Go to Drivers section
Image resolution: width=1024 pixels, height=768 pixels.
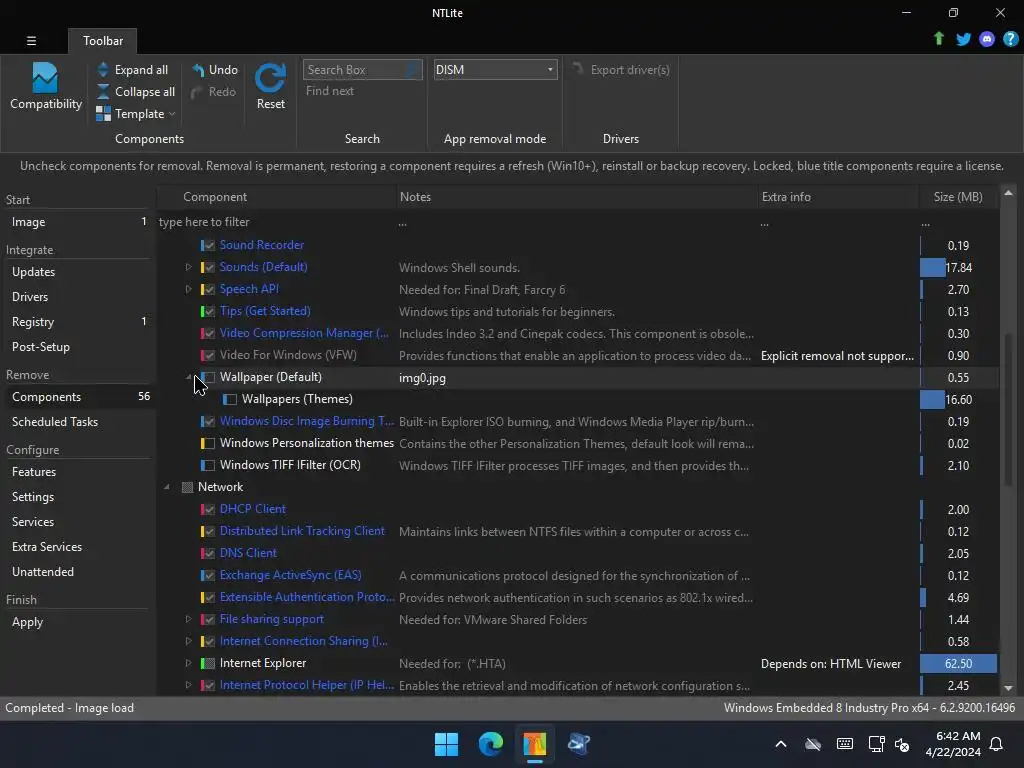(78, 296)
